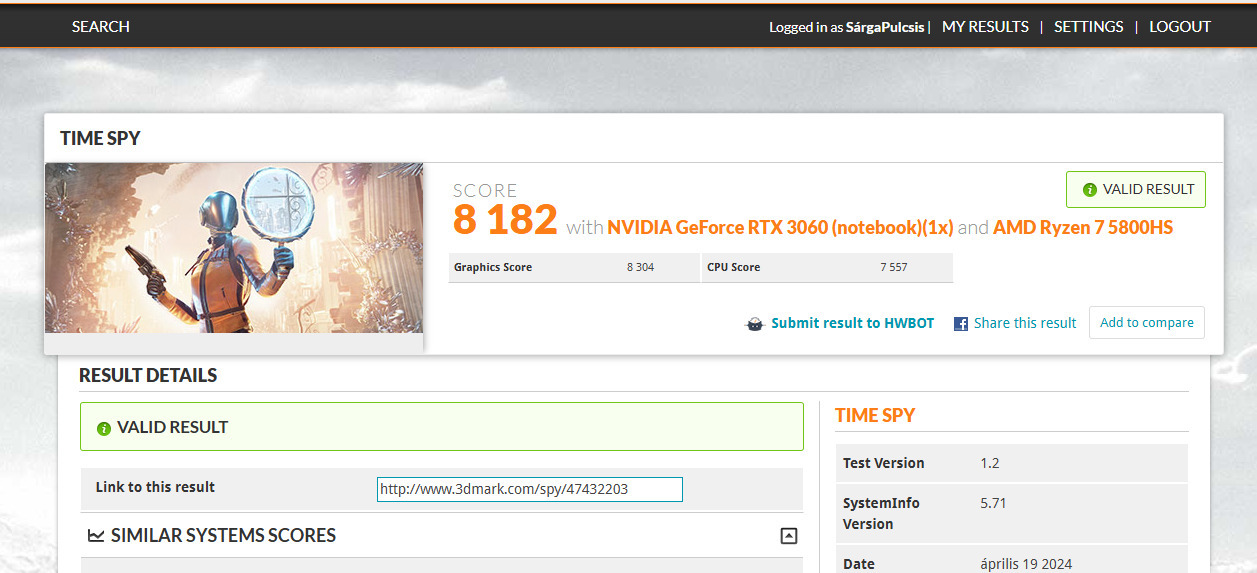Click the RESULT DETAILS heading
This screenshot has width=1257, height=573.
[x=148, y=376]
